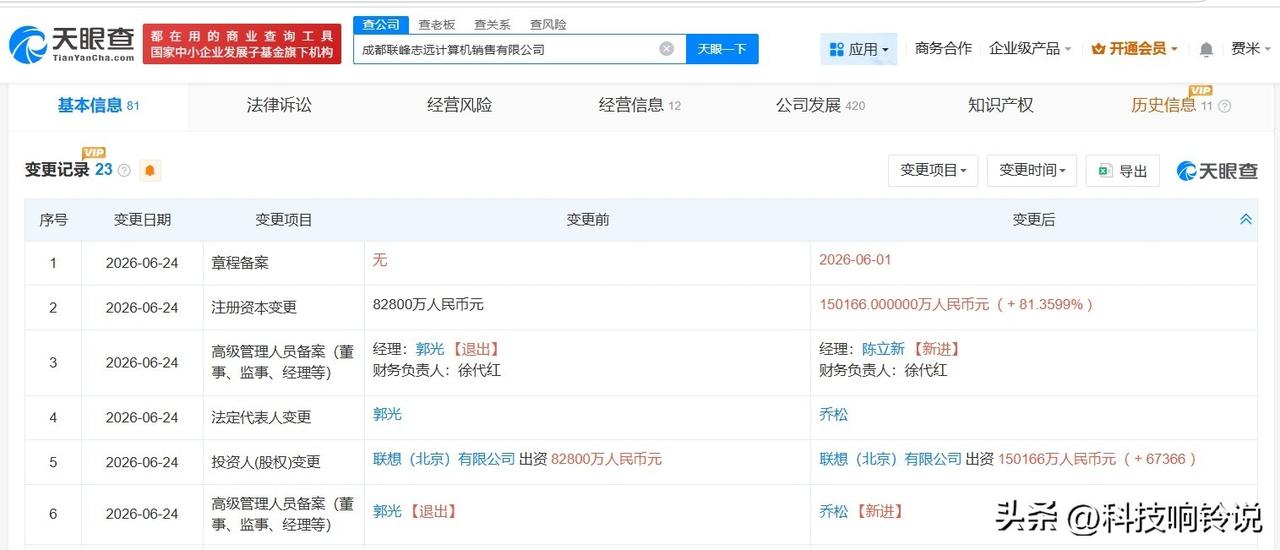Click the help icon next to 变更记录 23
Viewport: 1280px width, 550px height.
pos(124,171)
